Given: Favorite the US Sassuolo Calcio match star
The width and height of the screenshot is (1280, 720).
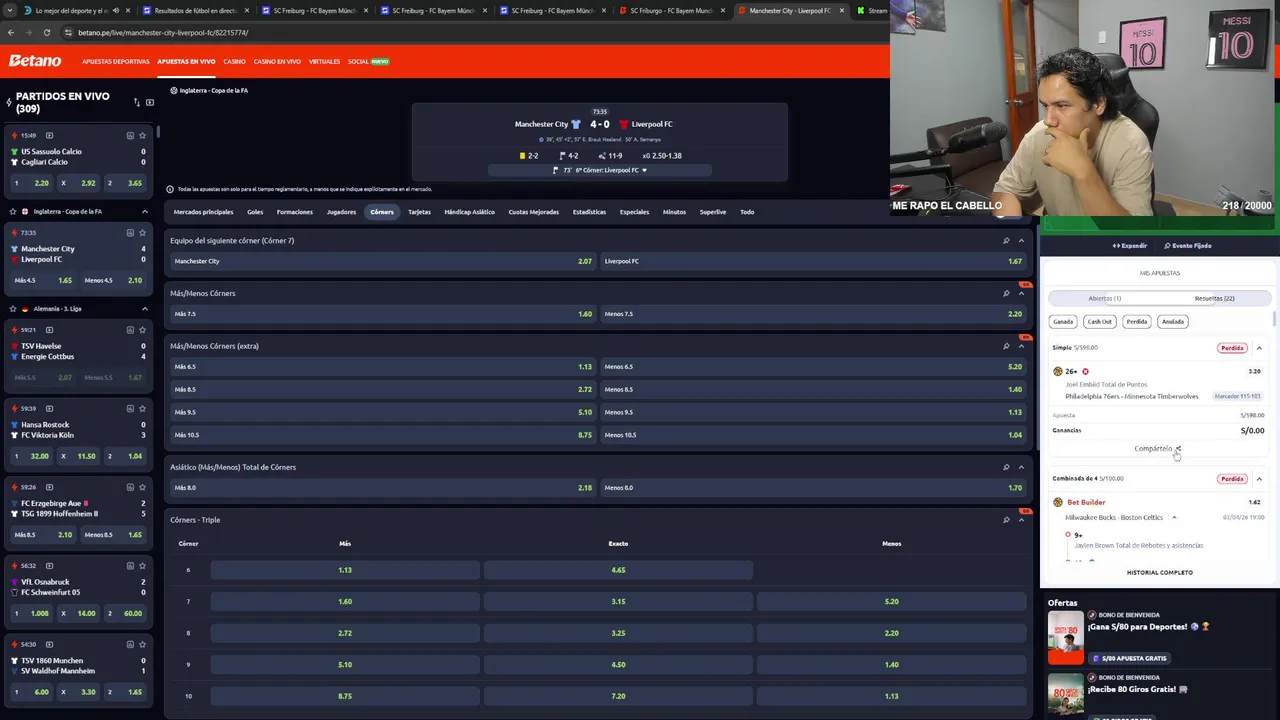Looking at the screenshot, I should tap(142, 135).
